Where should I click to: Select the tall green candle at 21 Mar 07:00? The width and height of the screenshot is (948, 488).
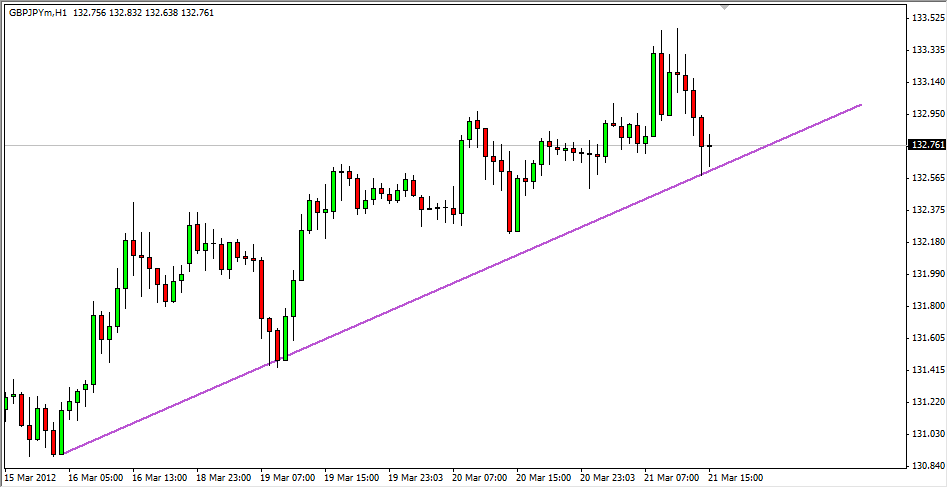coord(654,95)
